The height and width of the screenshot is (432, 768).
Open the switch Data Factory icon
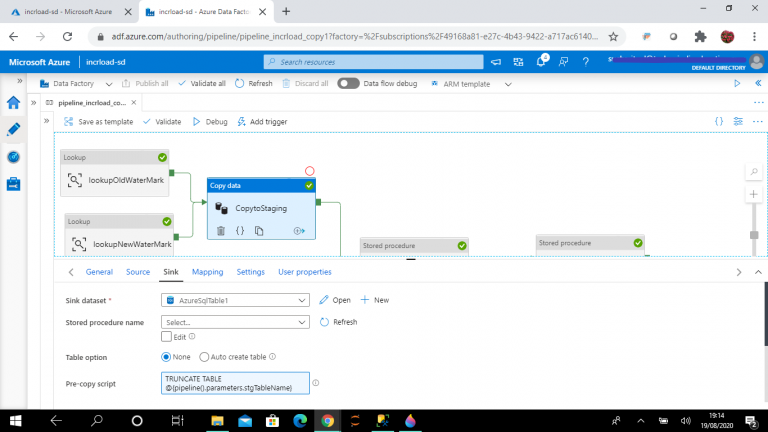[x=518, y=62]
